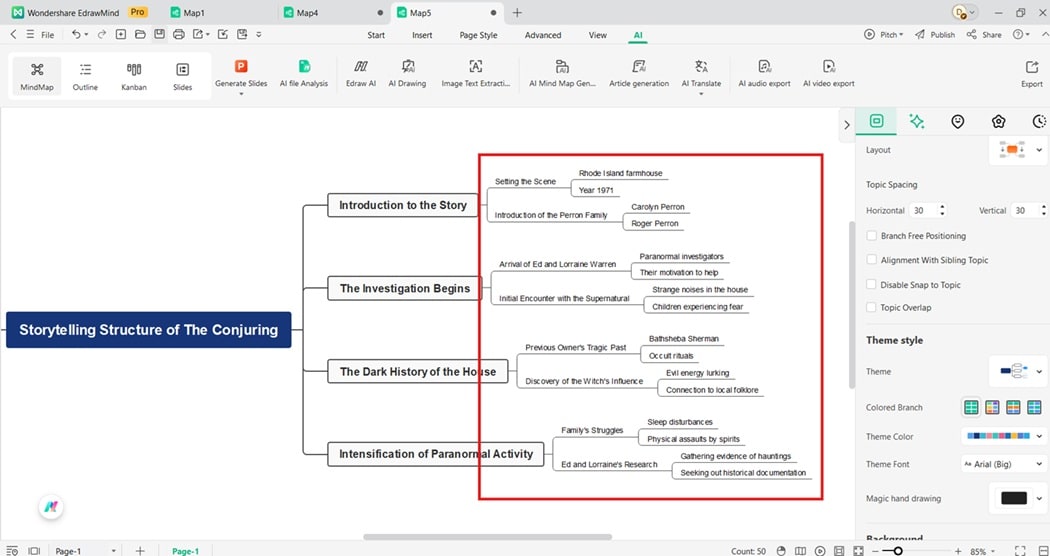
Task: Open the Page Style tab
Action: [478, 35]
